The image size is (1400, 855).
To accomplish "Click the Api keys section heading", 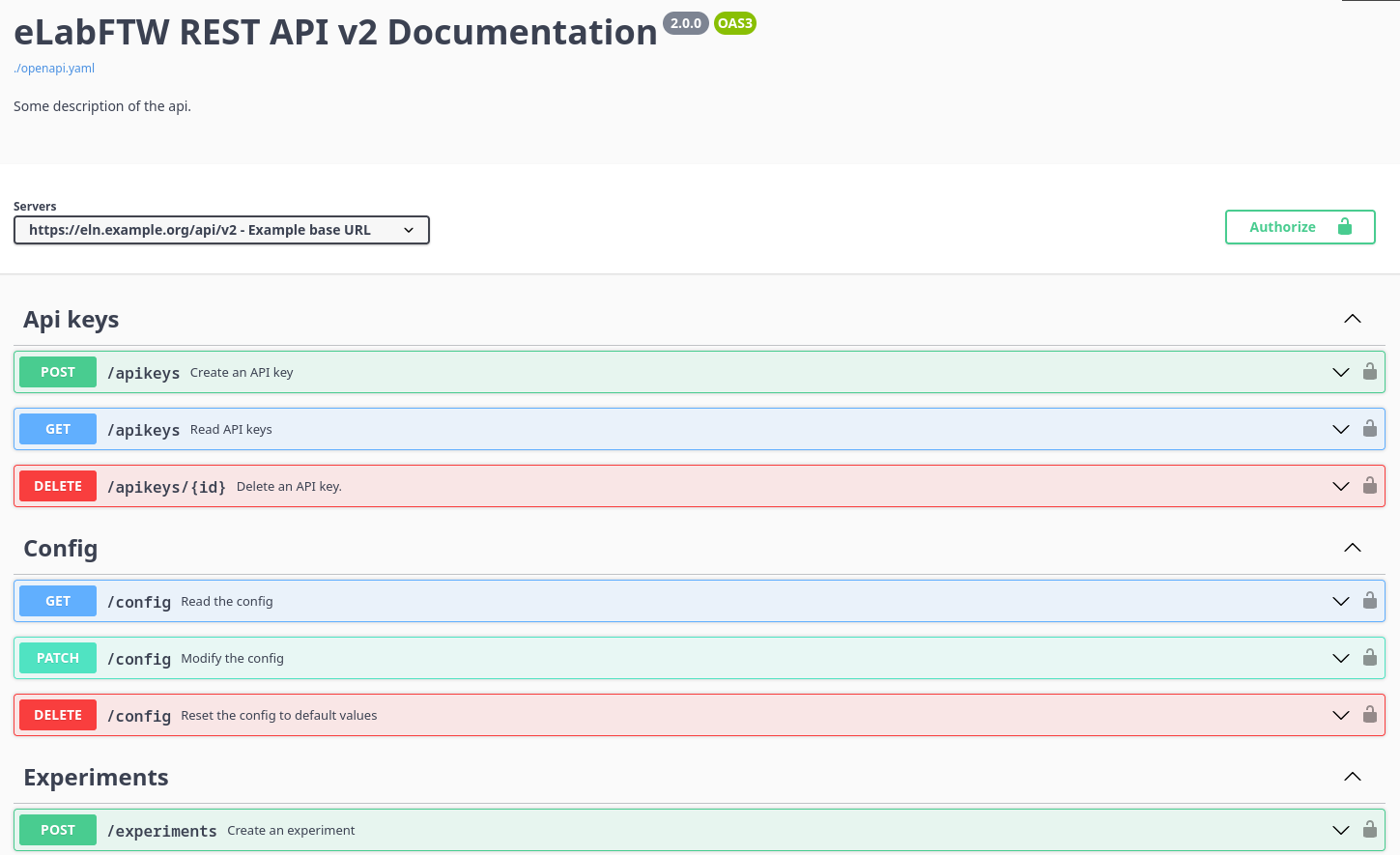I will 71,320.
